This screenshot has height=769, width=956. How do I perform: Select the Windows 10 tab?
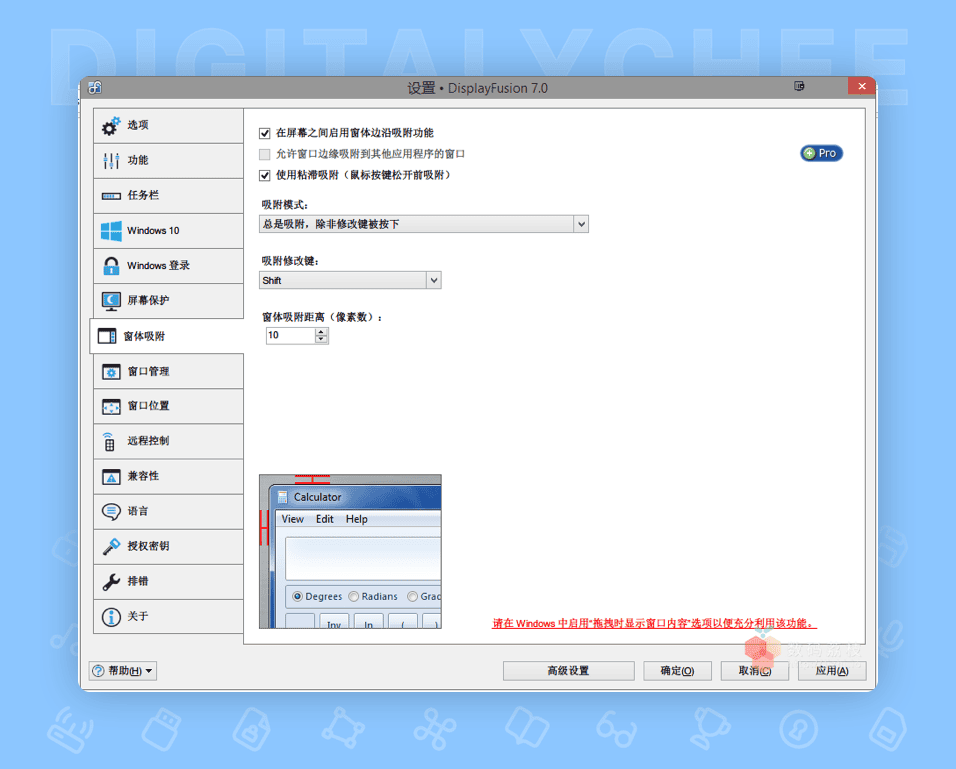[x=168, y=231]
